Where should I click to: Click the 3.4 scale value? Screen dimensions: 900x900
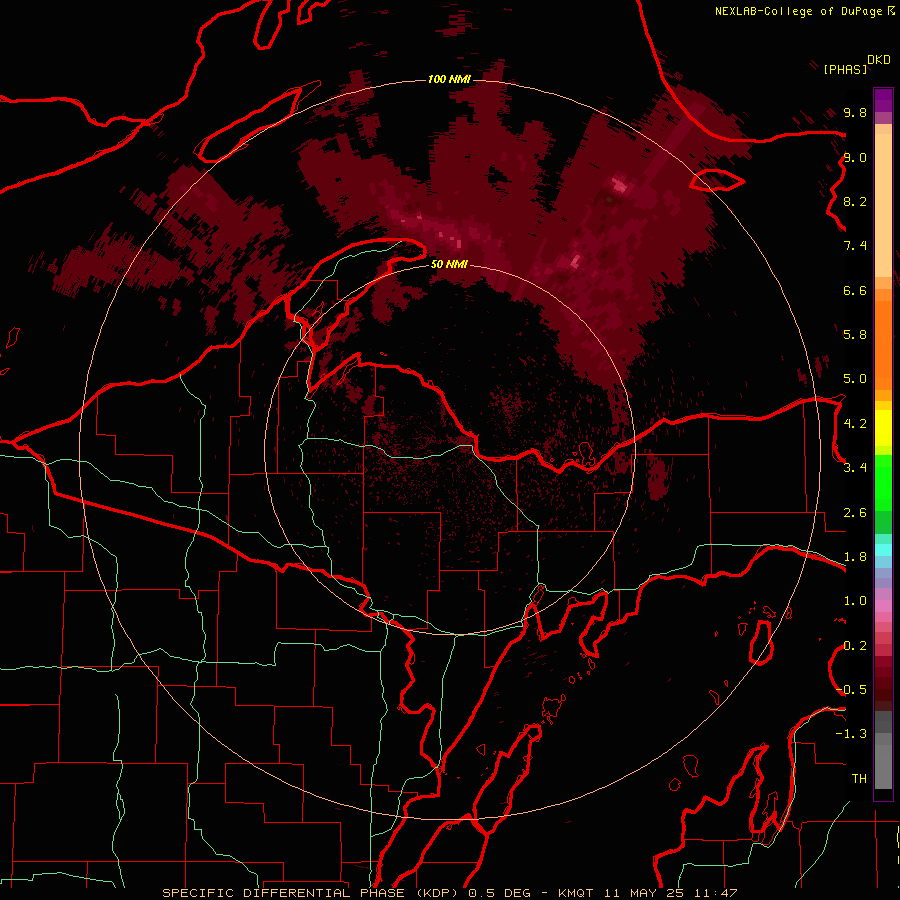[x=855, y=468]
